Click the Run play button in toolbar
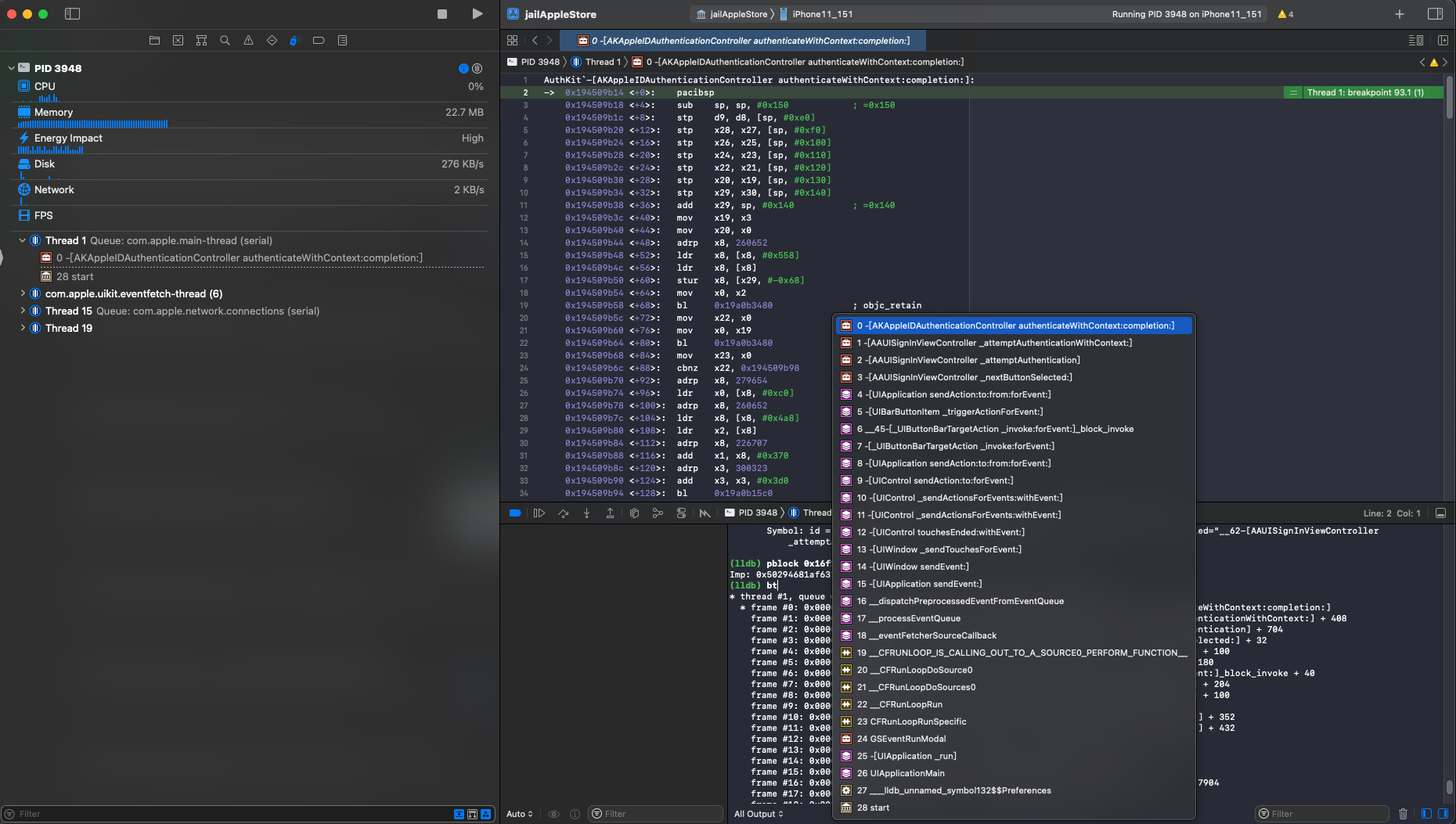The height and width of the screenshot is (824, 1456). click(x=478, y=14)
